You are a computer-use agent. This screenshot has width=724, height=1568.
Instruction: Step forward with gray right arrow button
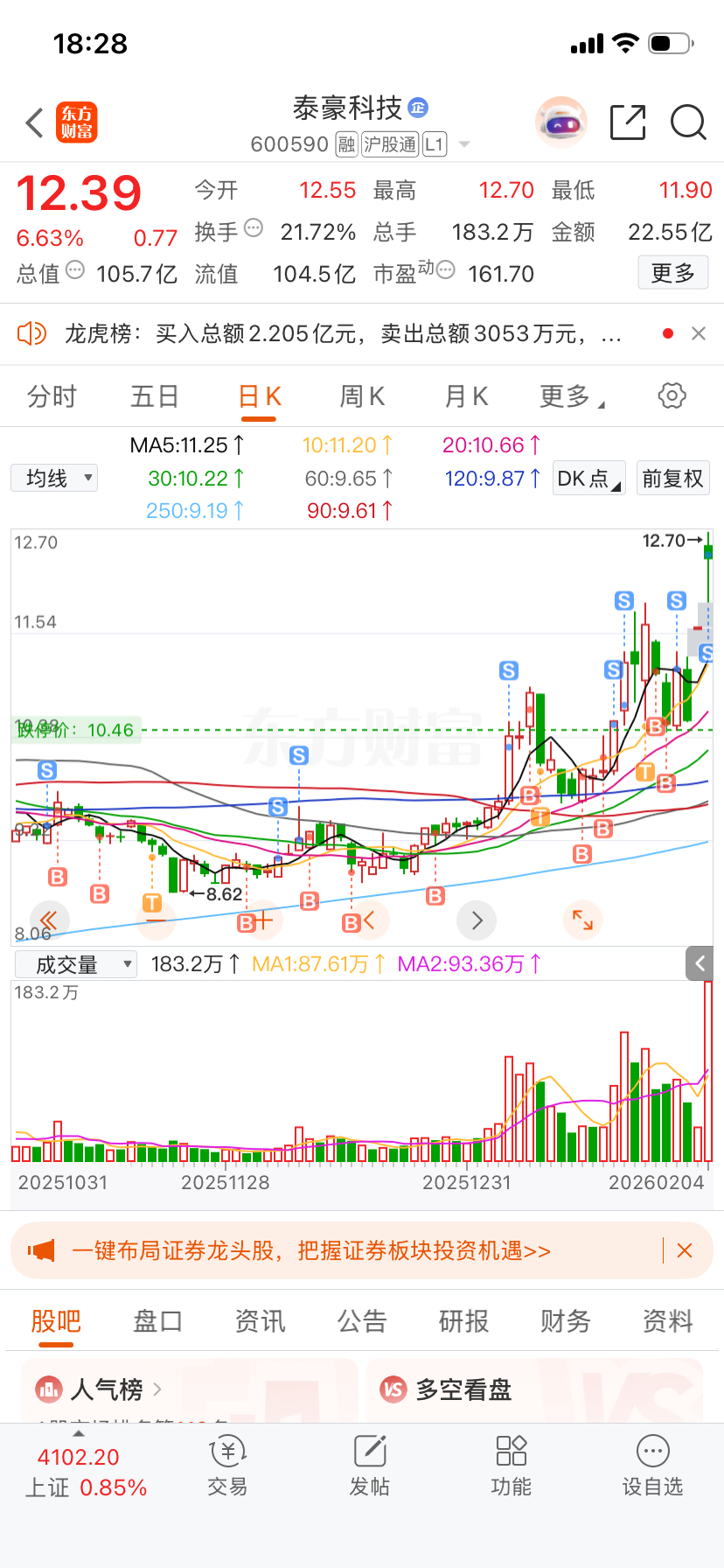click(477, 920)
